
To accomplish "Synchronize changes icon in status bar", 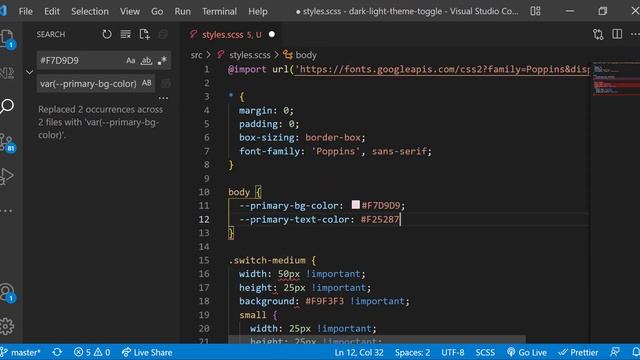I will (x=57, y=352).
